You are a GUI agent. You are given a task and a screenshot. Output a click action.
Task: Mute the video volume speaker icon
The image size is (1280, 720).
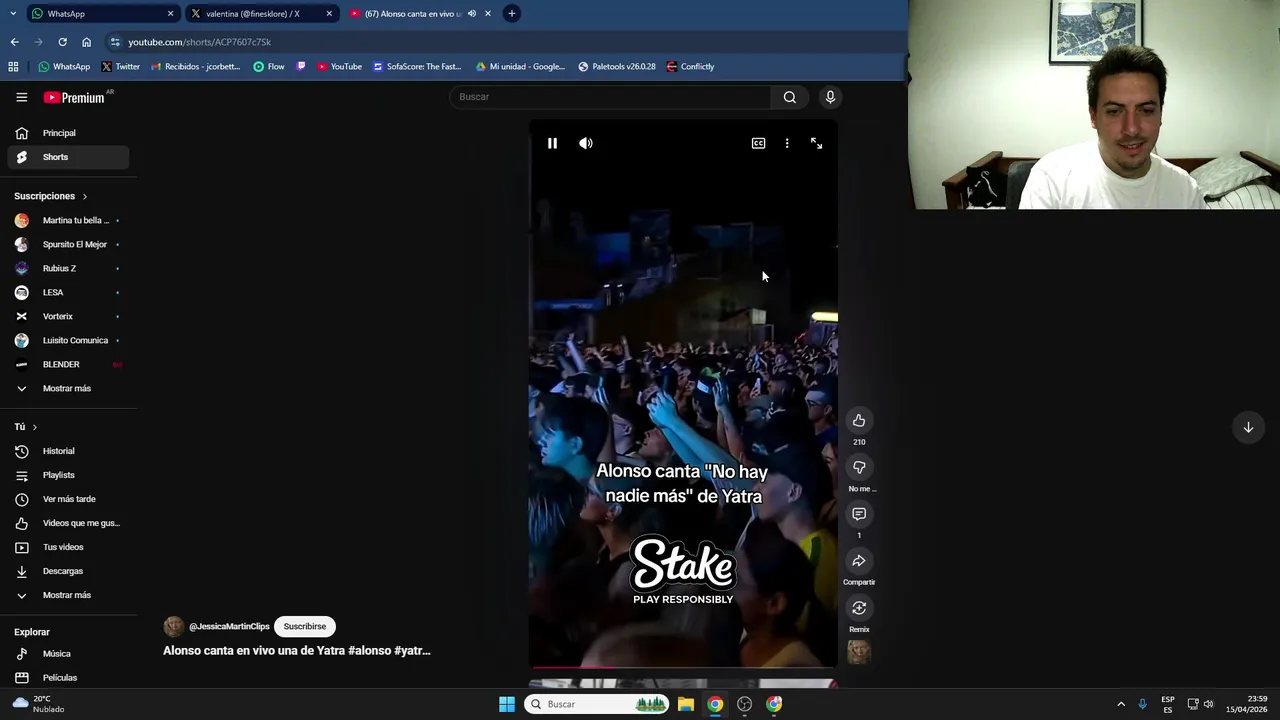(586, 143)
